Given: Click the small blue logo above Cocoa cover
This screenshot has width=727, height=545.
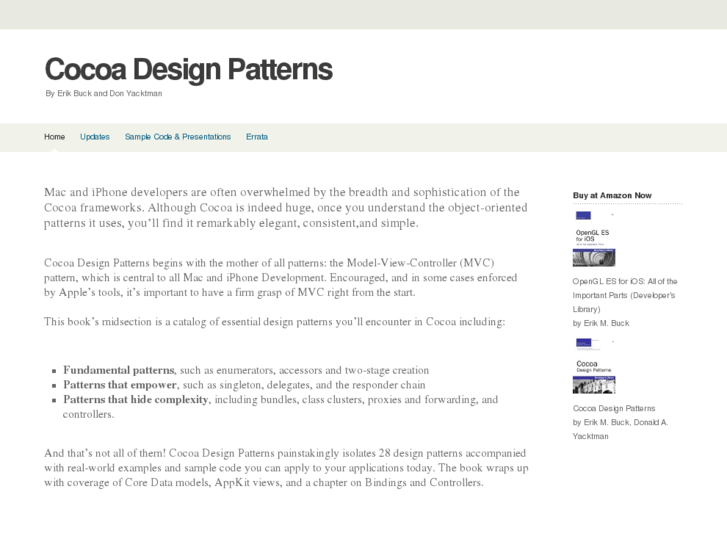Looking at the screenshot, I should tap(582, 343).
